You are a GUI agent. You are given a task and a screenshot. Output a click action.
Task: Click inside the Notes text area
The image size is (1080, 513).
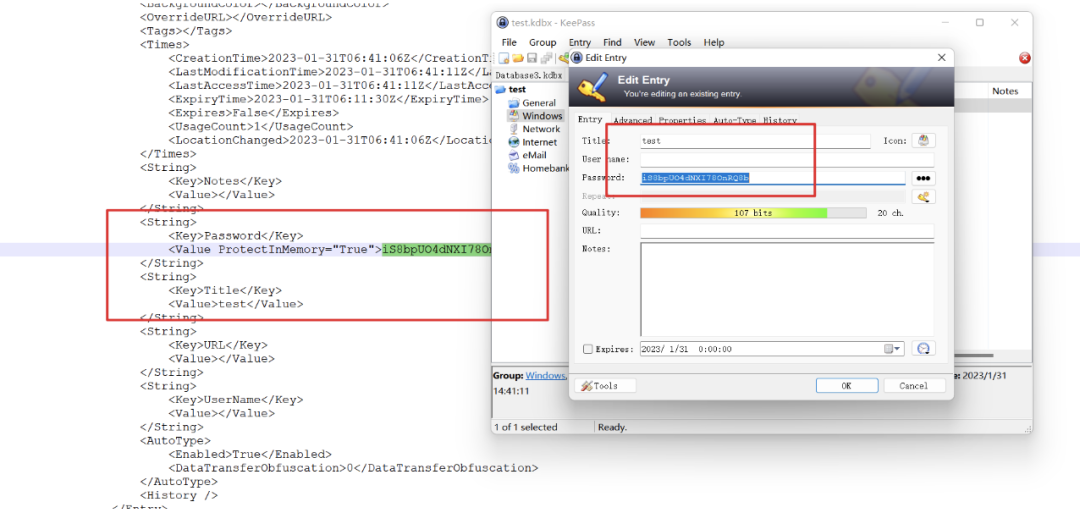[787, 289]
